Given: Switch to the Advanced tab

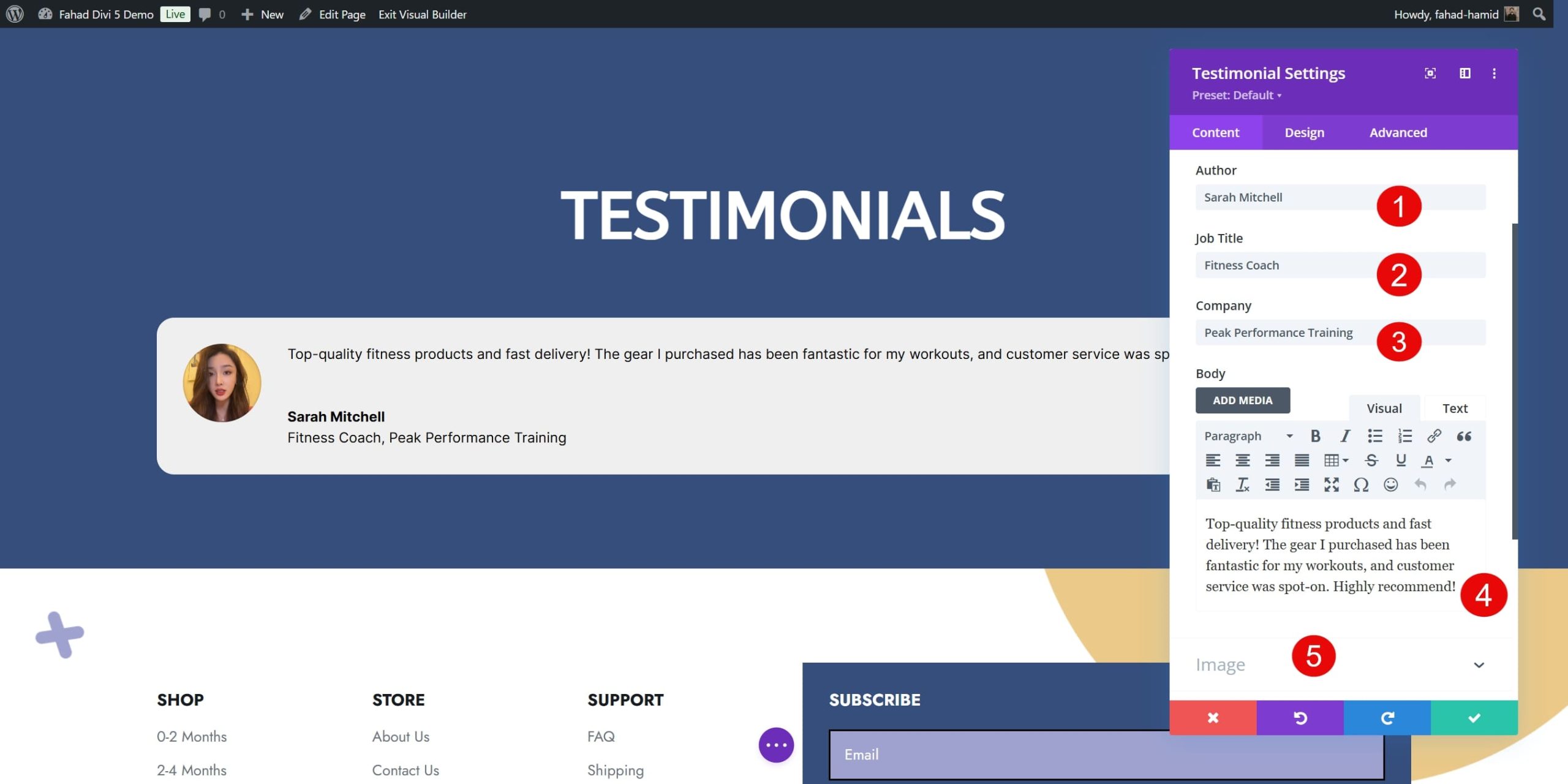Looking at the screenshot, I should [x=1398, y=132].
